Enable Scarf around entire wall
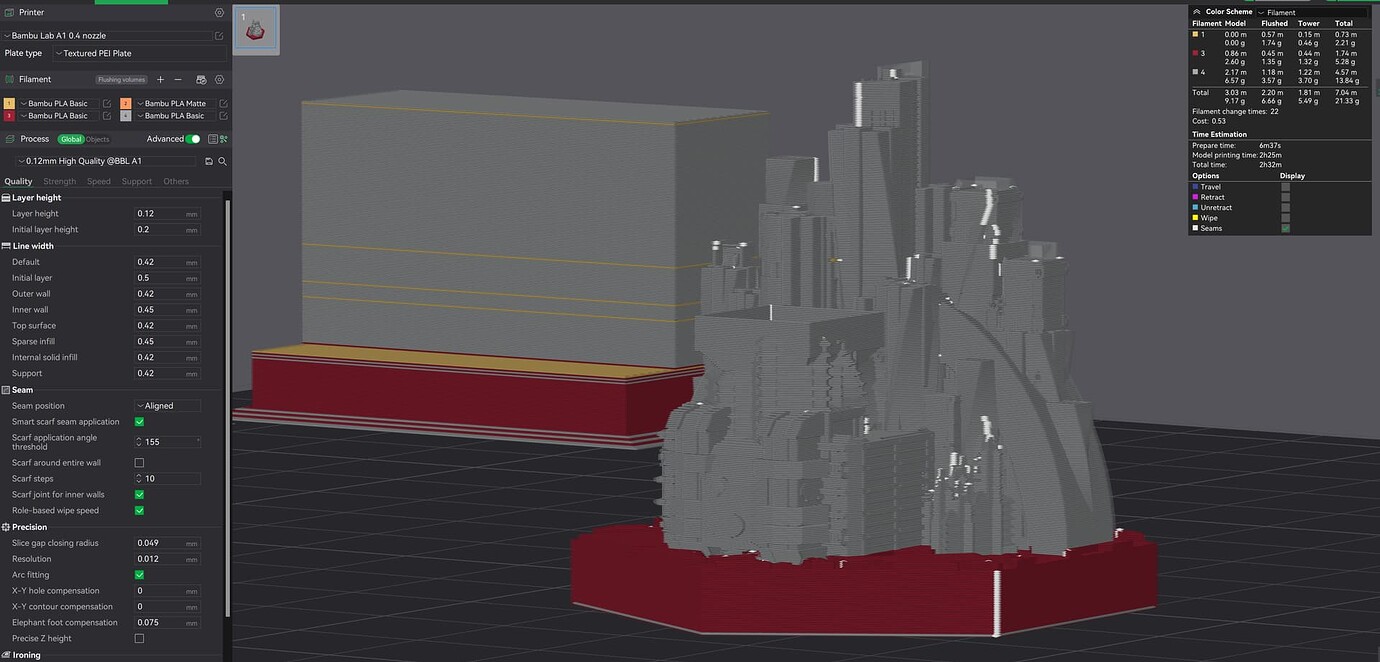Image resolution: width=1380 pixels, height=662 pixels. click(139, 463)
